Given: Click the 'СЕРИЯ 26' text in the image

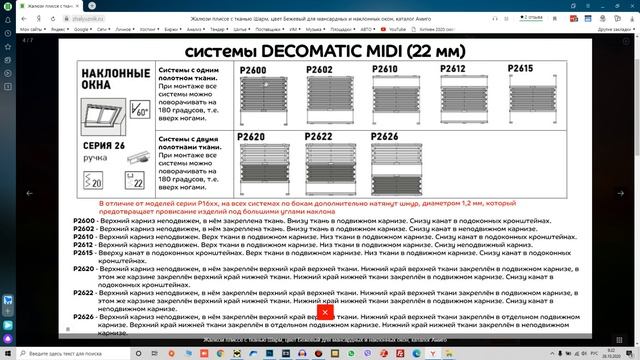Looking at the screenshot, I should point(104,146).
